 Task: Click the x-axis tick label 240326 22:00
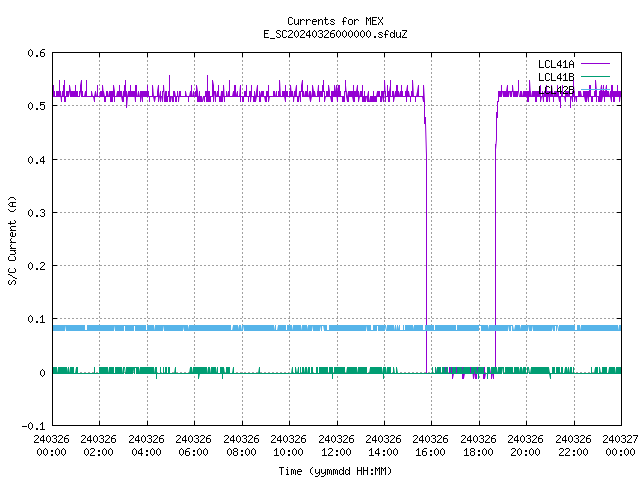point(573,446)
